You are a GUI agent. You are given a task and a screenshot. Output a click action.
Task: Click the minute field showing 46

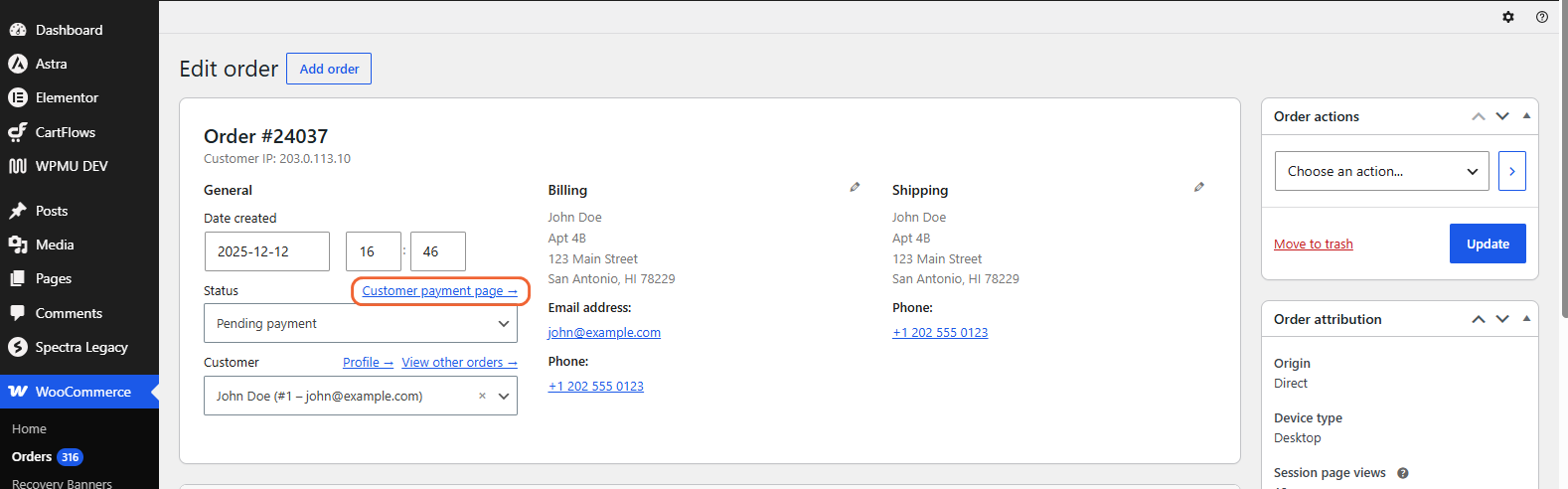tap(438, 251)
